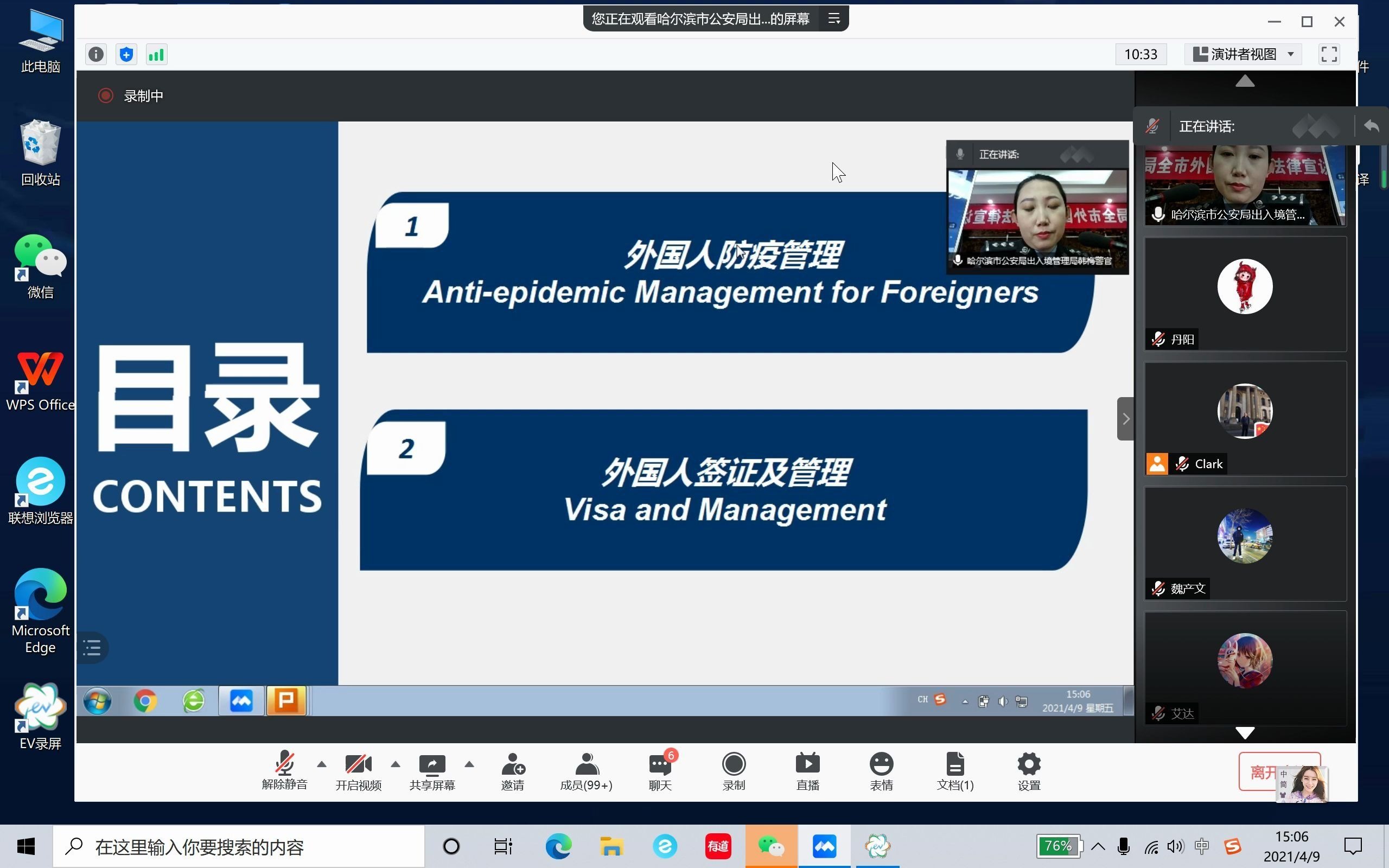
Task: Expand video options arrow next to camera
Action: 396,764
